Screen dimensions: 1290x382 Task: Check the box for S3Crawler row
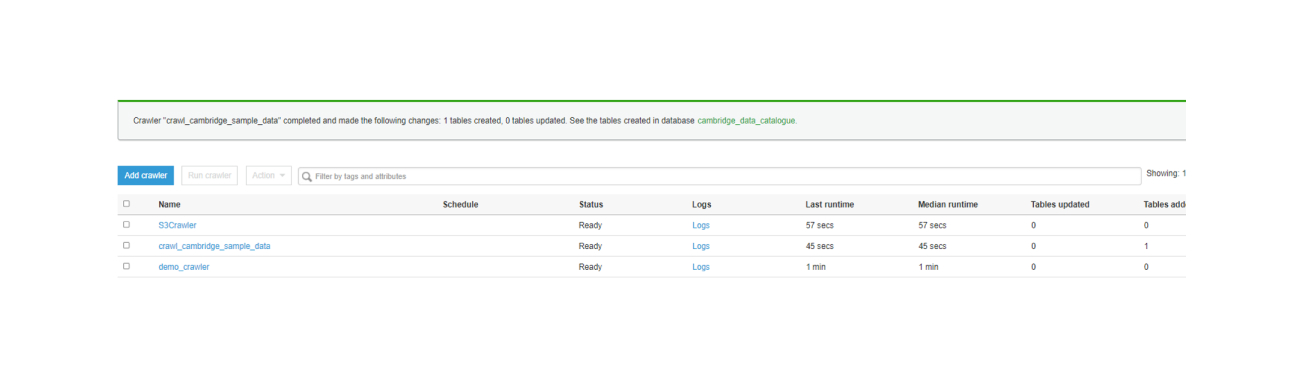(126, 225)
